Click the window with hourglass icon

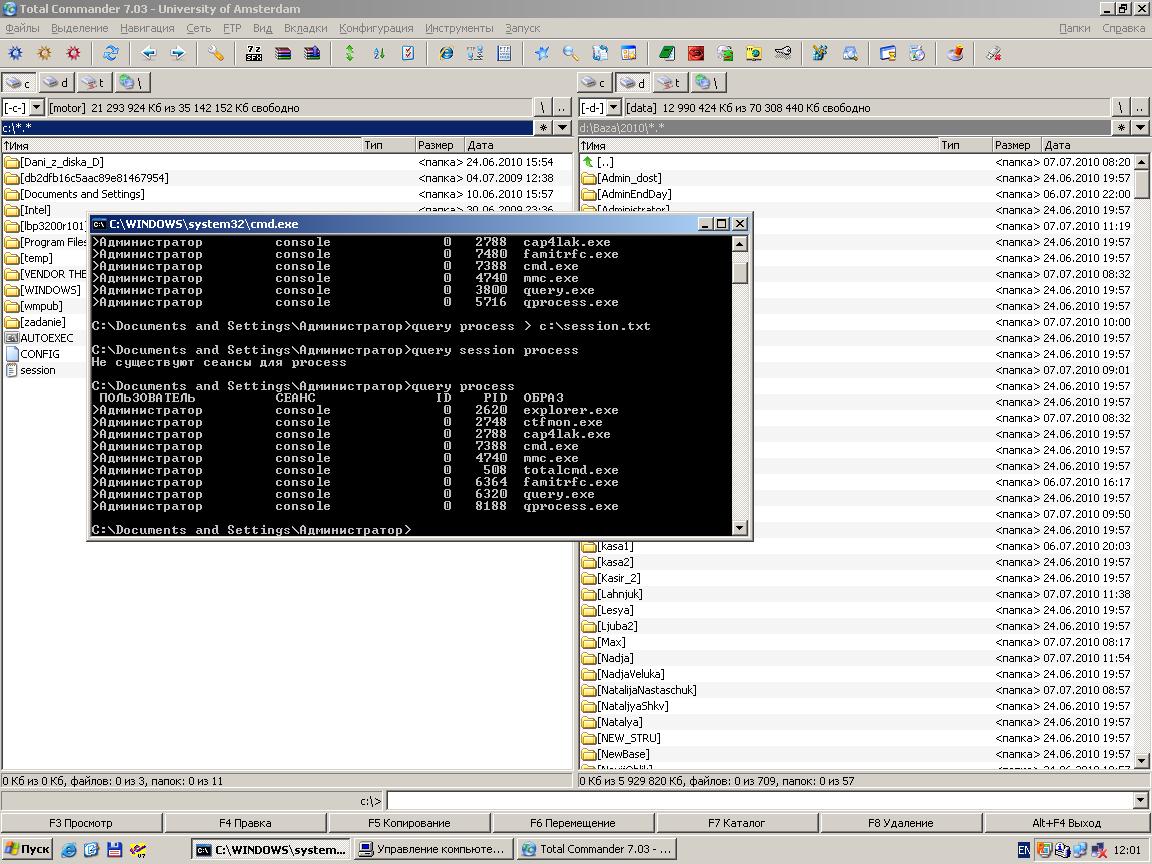(888, 53)
